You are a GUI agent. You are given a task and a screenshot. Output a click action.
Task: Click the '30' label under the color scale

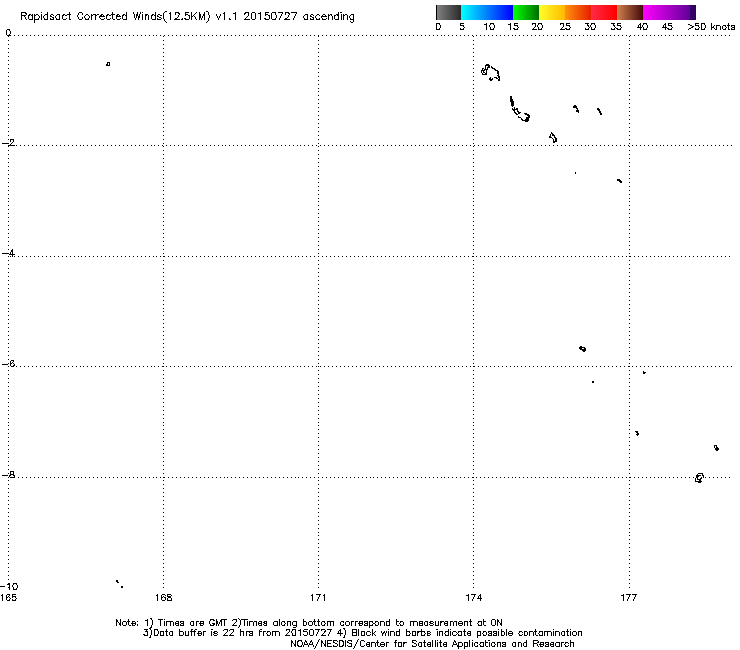[x=590, y=27]
